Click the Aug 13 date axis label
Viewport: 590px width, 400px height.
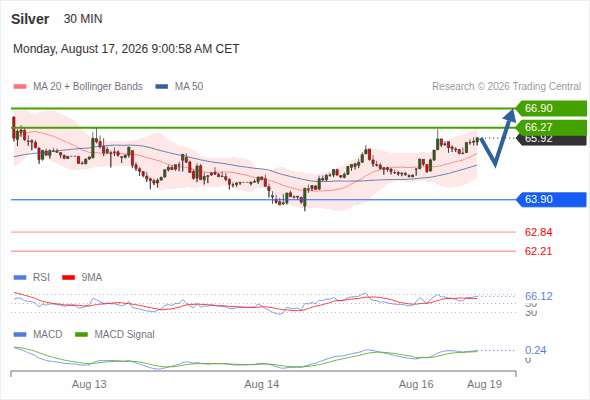click(89, 384)
